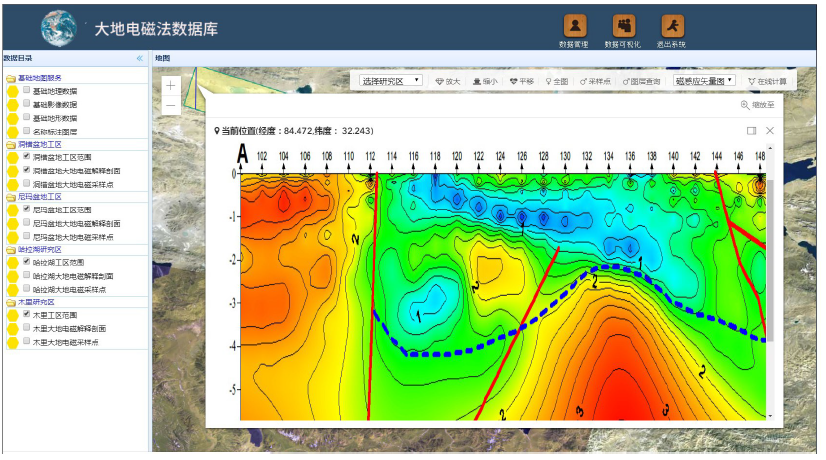Click map zoom-in plus button

(x=171, y=86)
